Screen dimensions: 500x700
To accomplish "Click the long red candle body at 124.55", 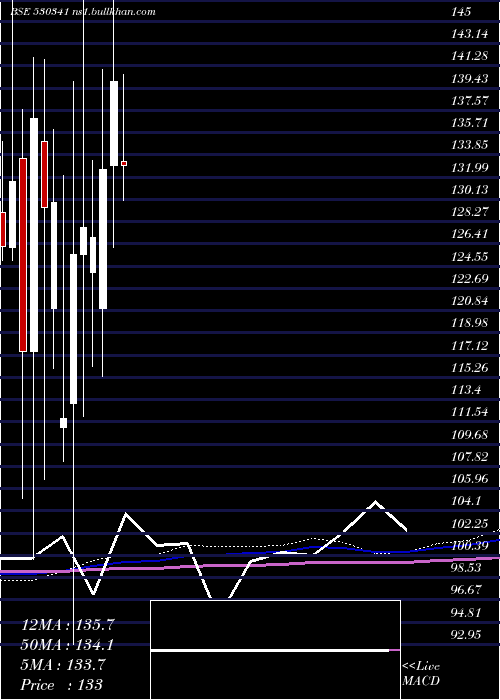I will click(x=23, y=254).
